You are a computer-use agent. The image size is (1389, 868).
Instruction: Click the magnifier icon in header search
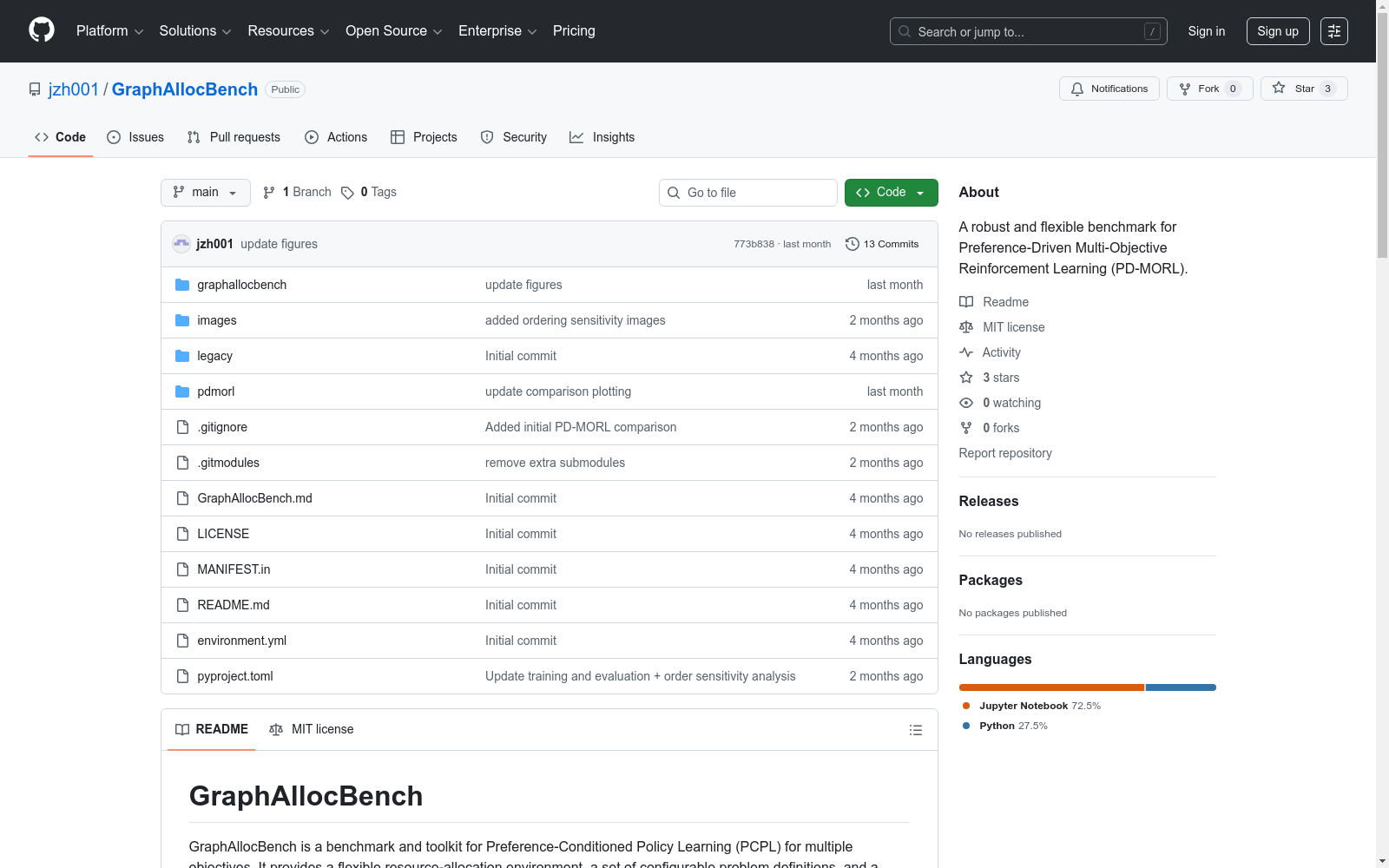[905, 31]
